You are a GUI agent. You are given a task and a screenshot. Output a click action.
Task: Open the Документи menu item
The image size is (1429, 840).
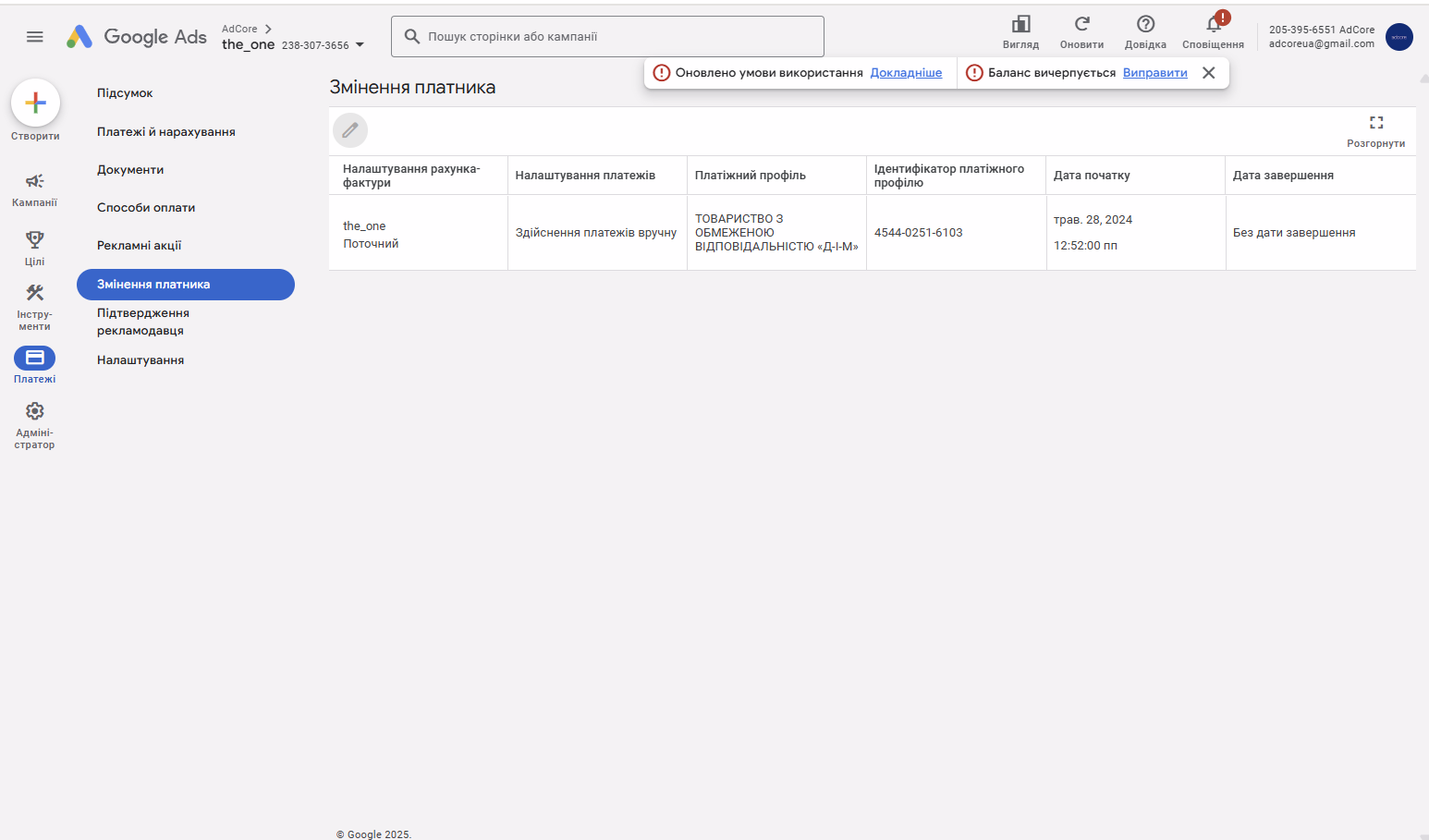click(130, 170)
